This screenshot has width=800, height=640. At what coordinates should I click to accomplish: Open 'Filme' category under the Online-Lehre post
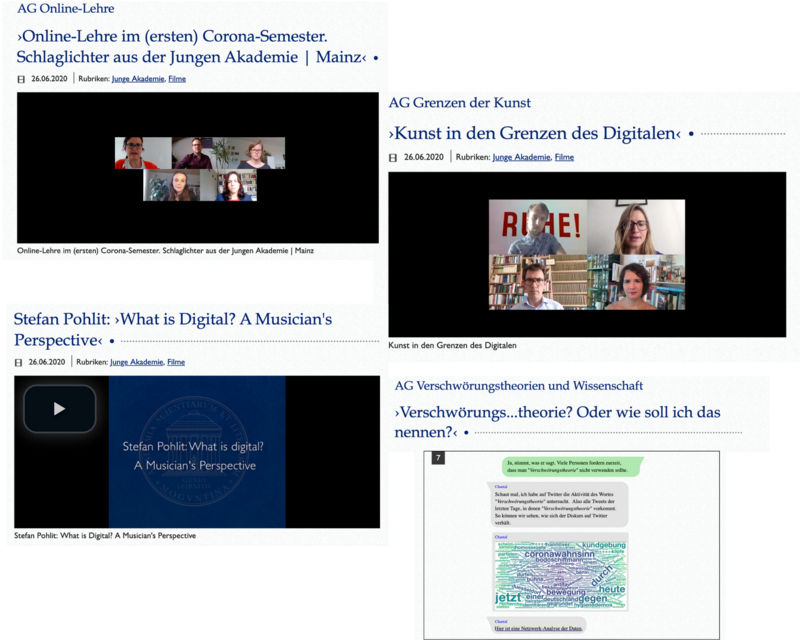(x=176, y=79)
